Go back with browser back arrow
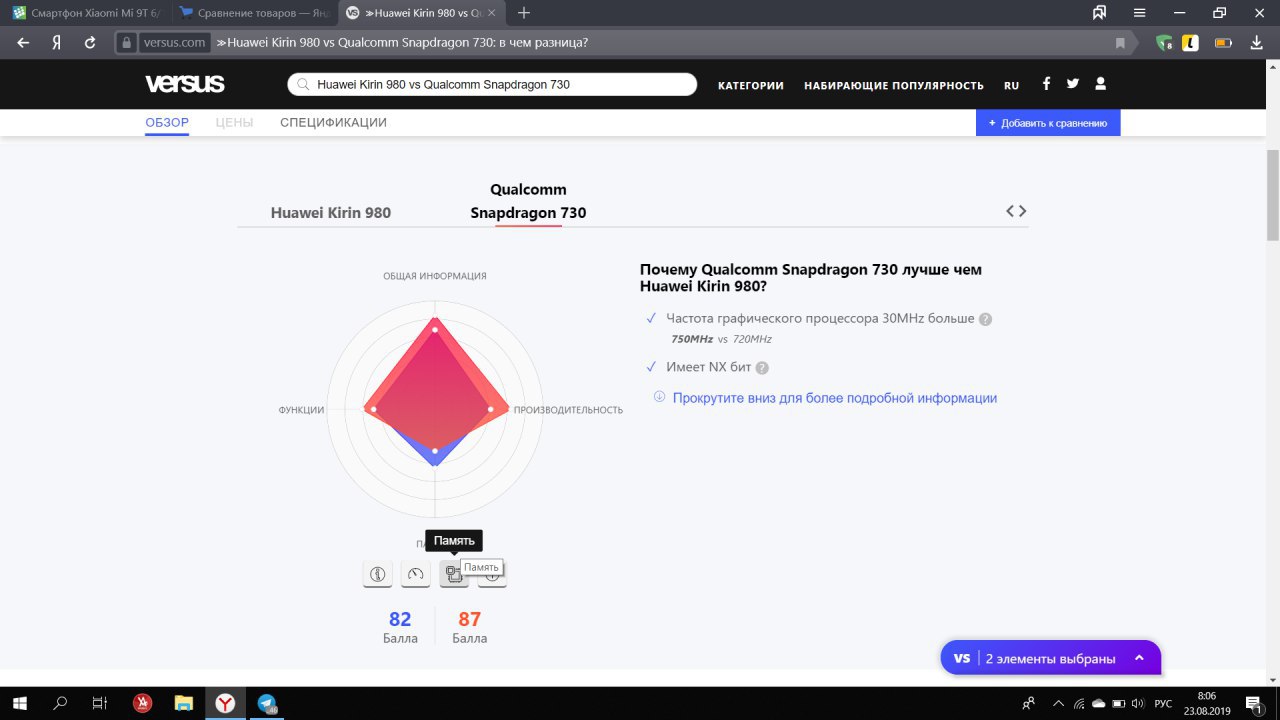 [23, 43]
